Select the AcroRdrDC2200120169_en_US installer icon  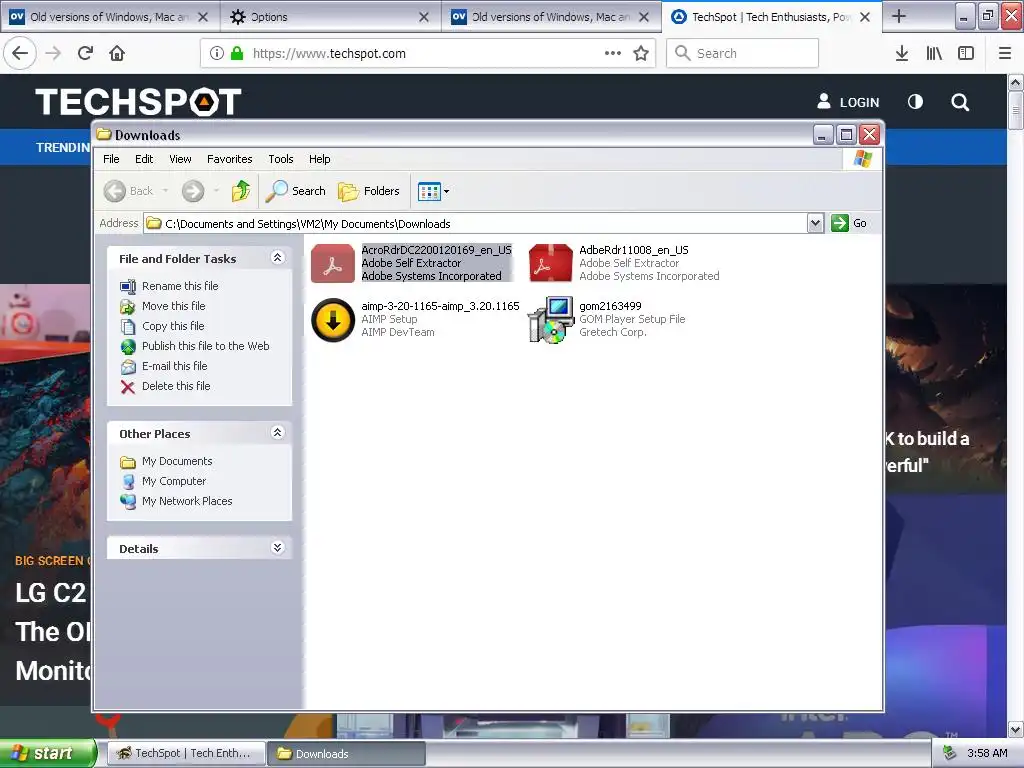click(x=332, y=263)
